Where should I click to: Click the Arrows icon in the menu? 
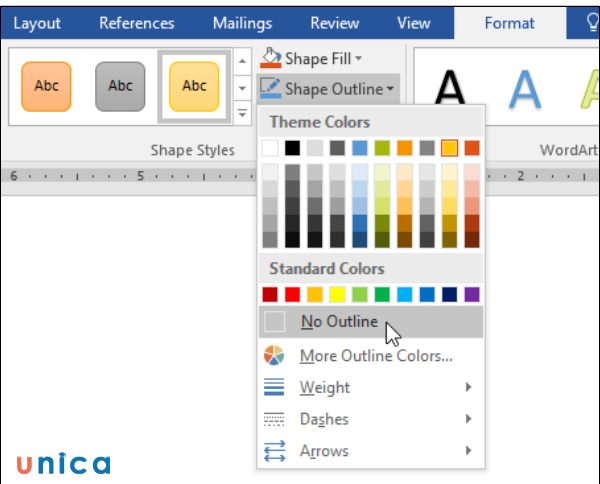click(273, 451)
